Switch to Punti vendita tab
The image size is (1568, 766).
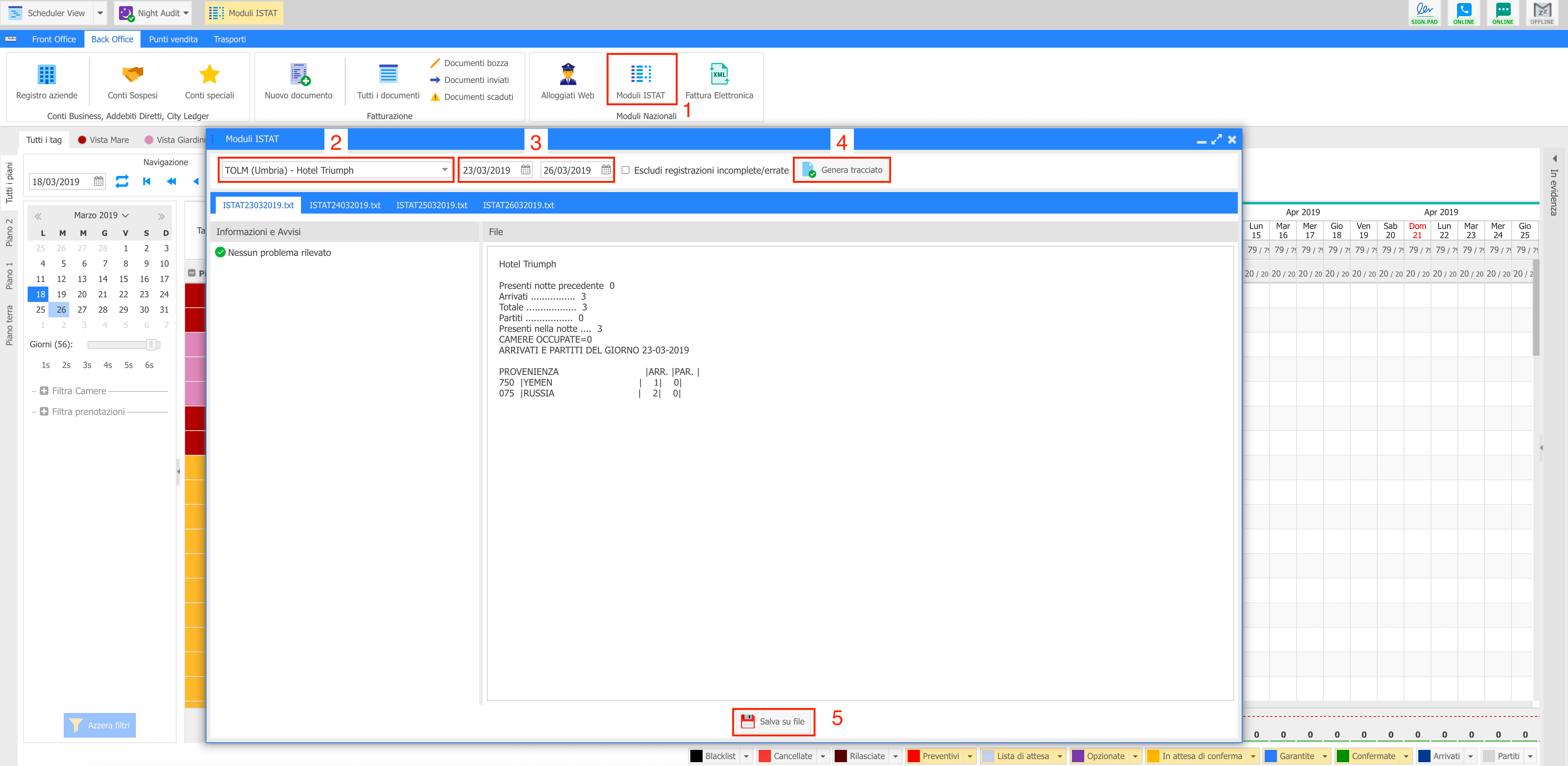click(x=174, y=39)
